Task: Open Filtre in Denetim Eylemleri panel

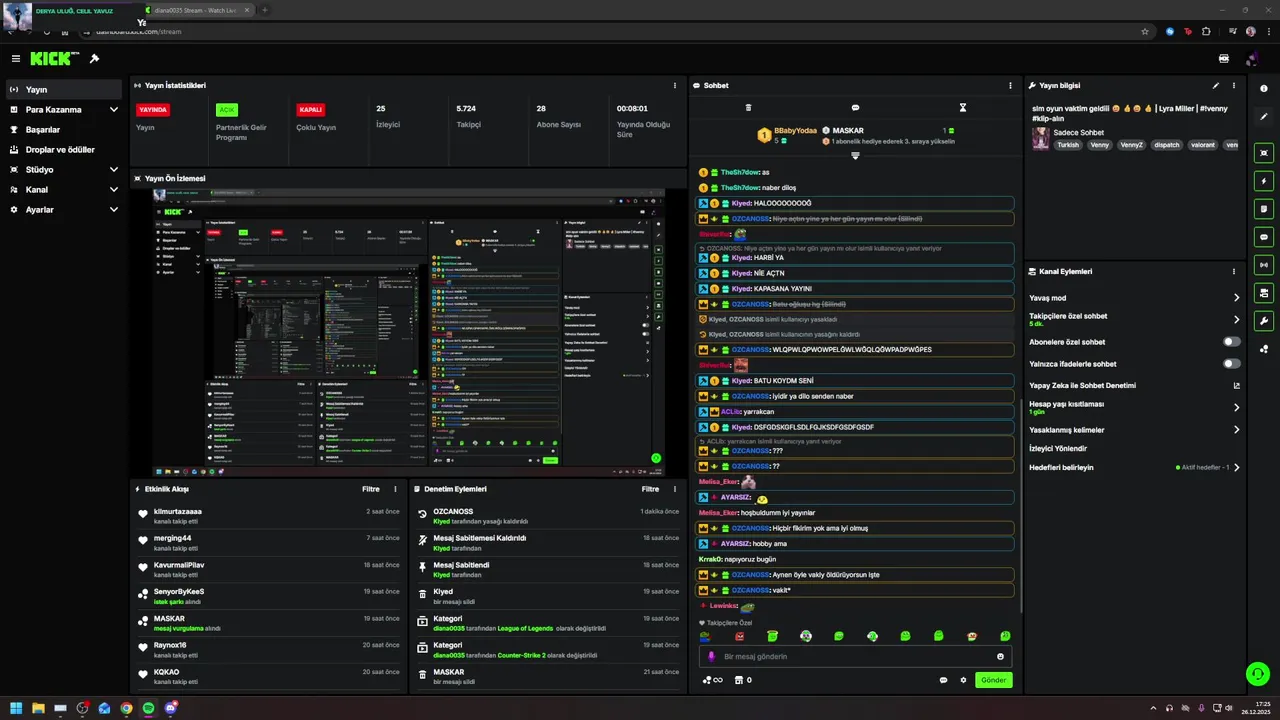Action: point(650,490)
